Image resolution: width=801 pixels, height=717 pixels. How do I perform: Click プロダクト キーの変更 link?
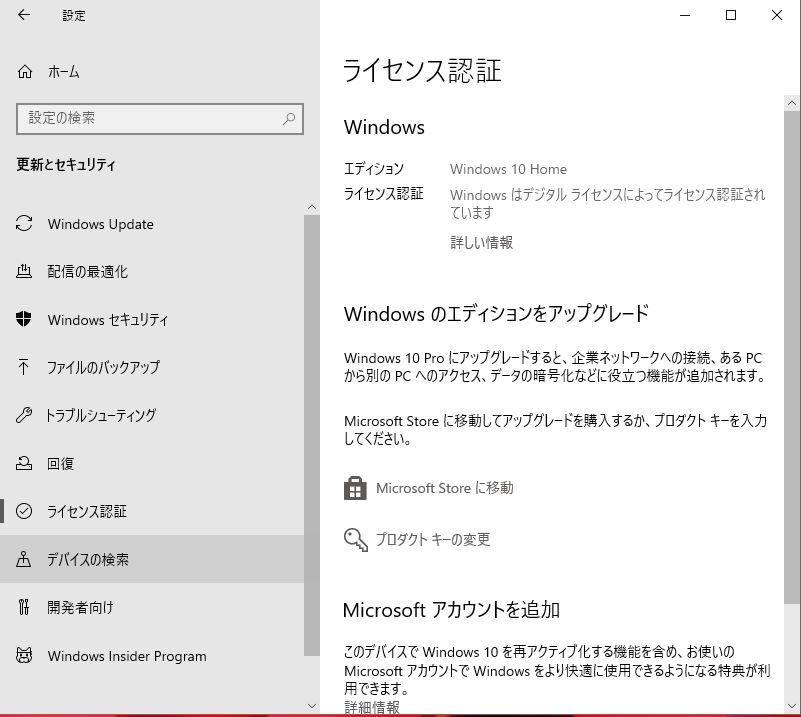point(433,539)
